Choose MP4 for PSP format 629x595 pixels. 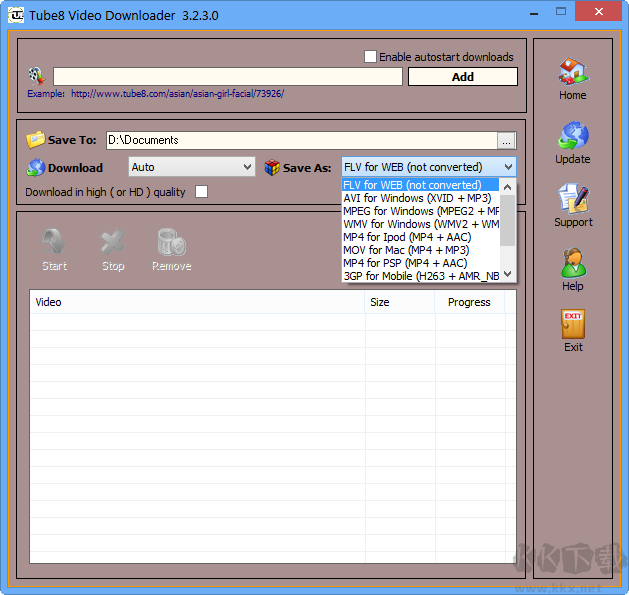(420, 263)
